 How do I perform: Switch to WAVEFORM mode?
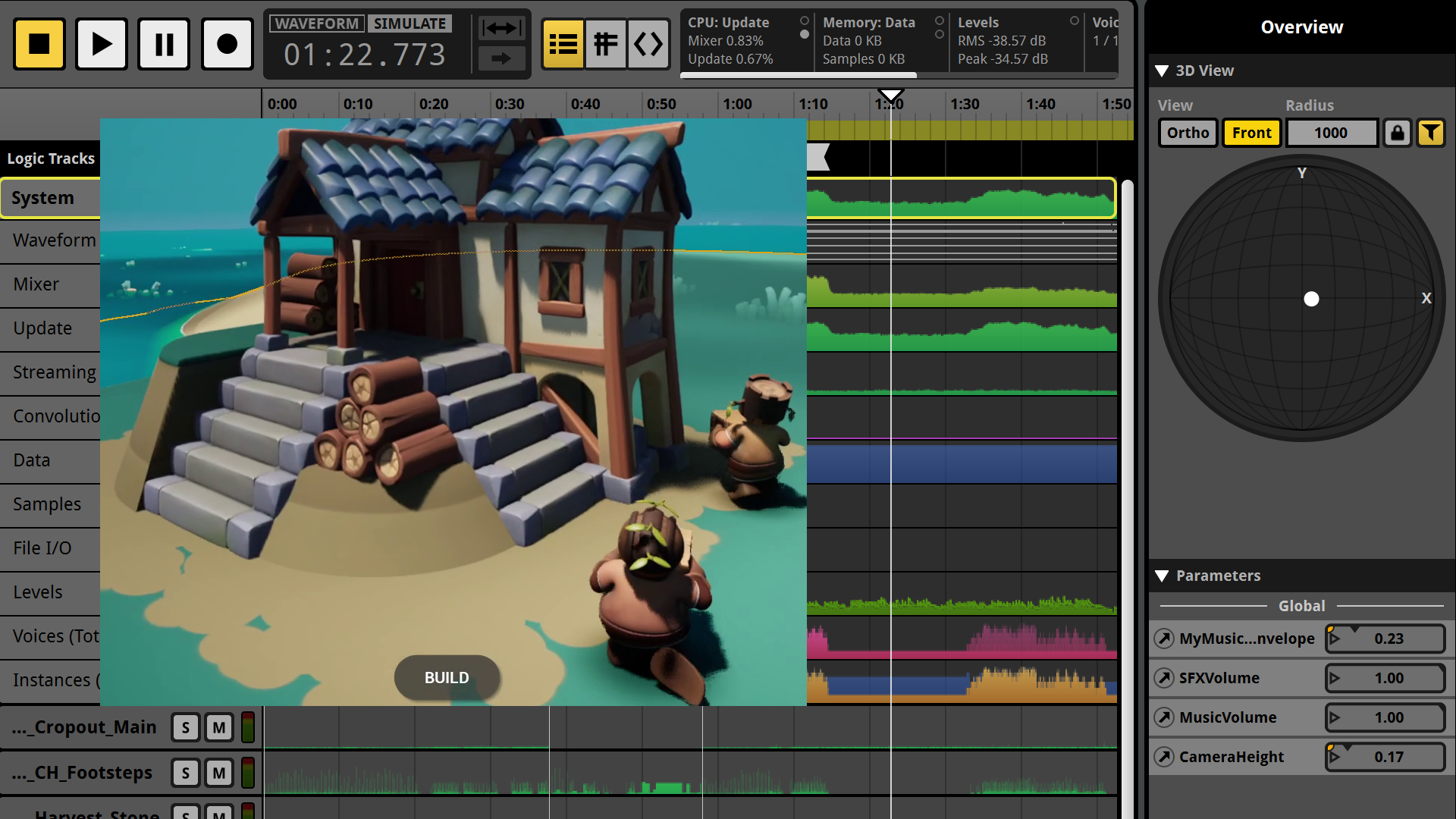[317, 24]
